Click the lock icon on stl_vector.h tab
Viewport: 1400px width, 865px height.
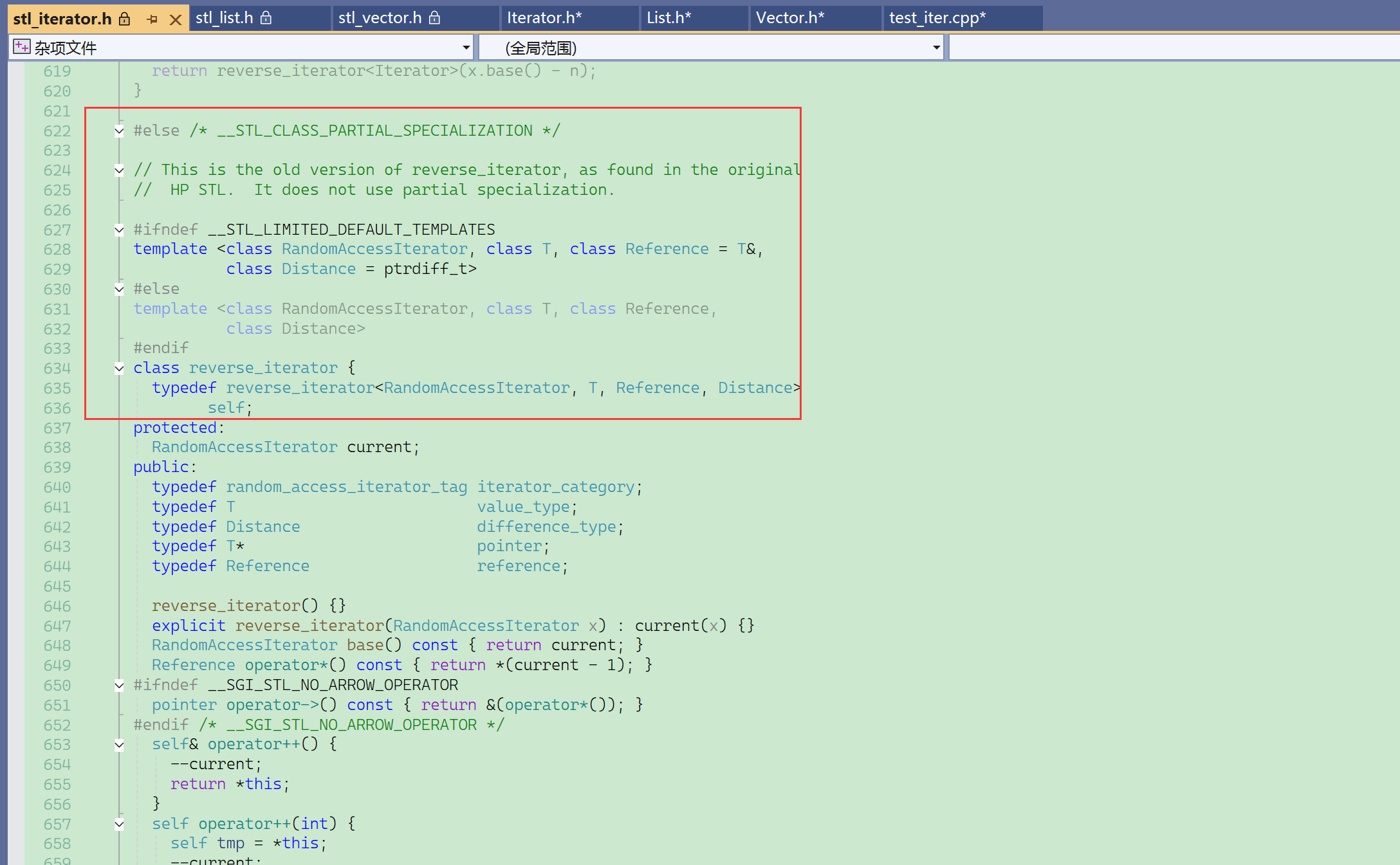[434, 18]
